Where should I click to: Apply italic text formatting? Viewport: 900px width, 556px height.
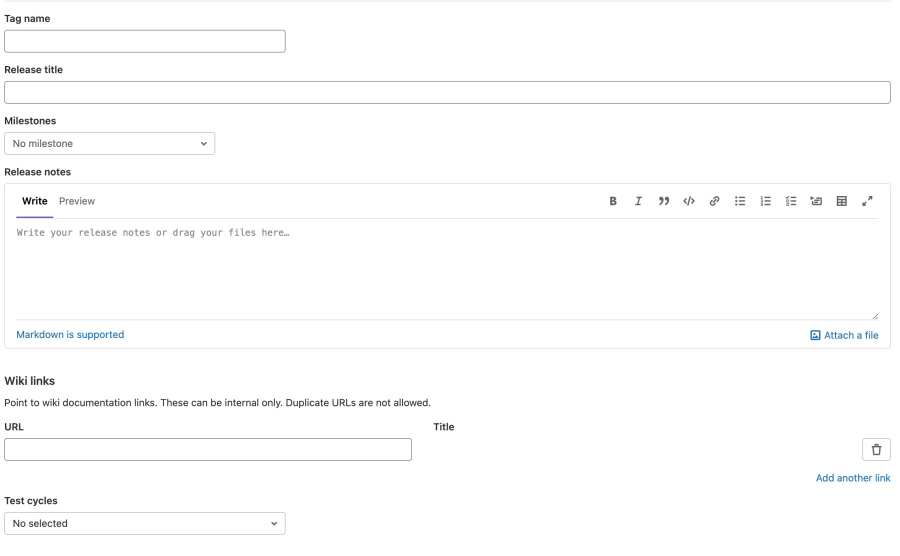(638, 201)
